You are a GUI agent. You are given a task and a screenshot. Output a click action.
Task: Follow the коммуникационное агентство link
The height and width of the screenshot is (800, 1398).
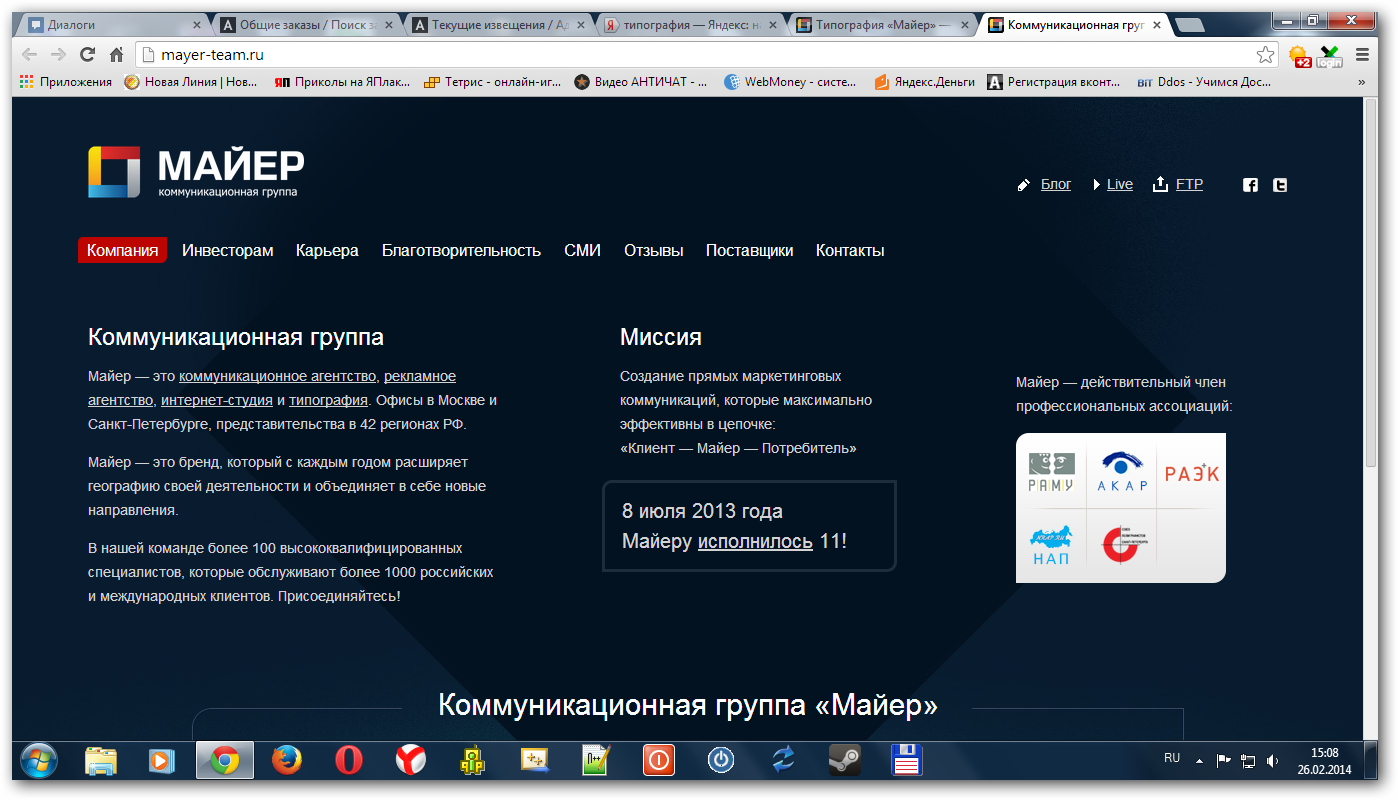tap(278, 376)
